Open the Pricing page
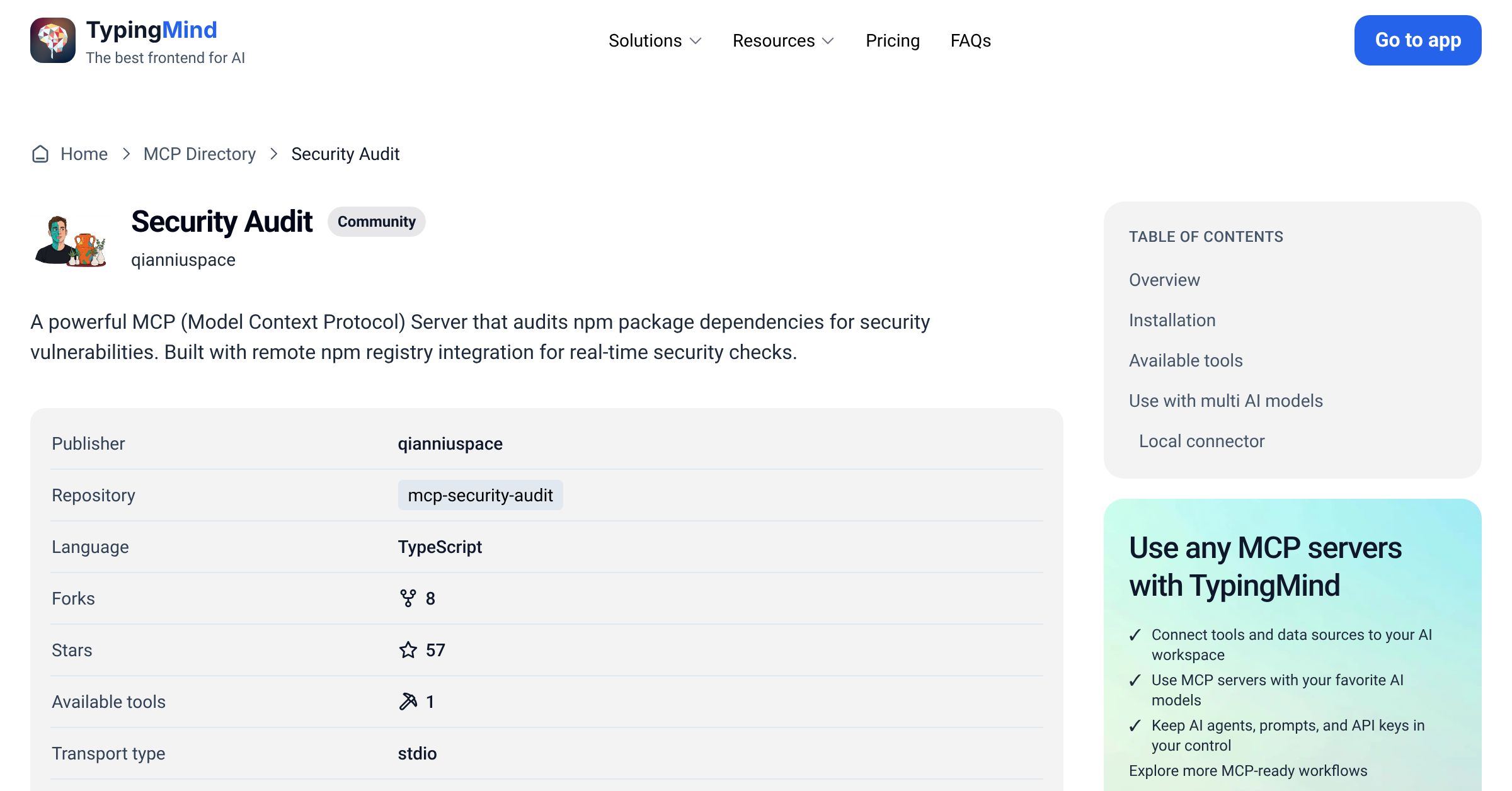Viewport: 1512px width, 791px height. 892,40
